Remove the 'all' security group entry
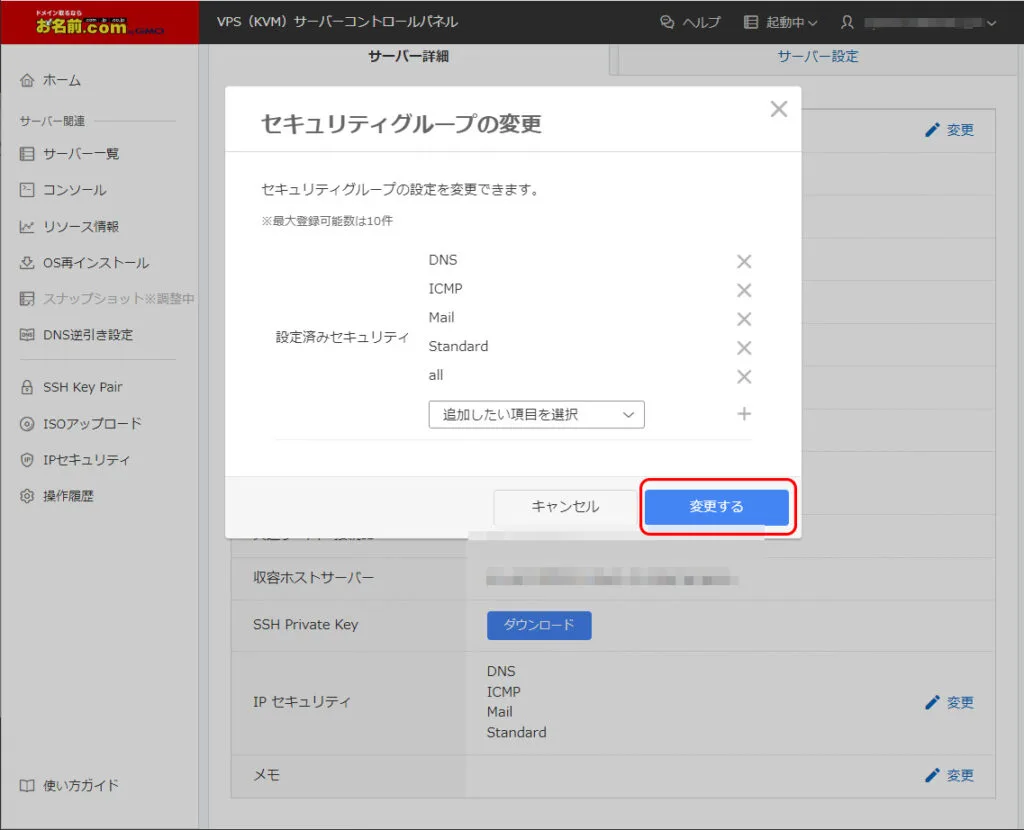The height and width of the screenshot is (830, 1024). (744, 377)
